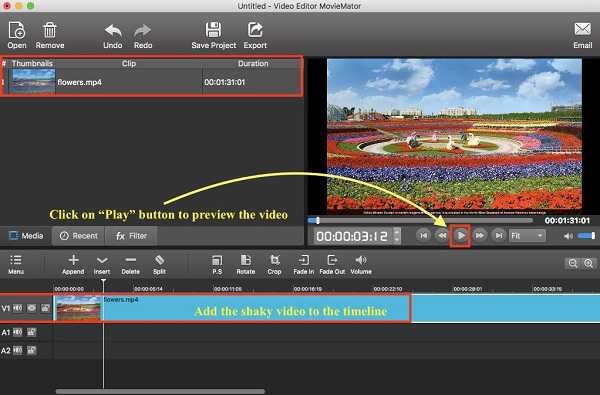Open the Email feedback icon

click(x=582, y=35)
